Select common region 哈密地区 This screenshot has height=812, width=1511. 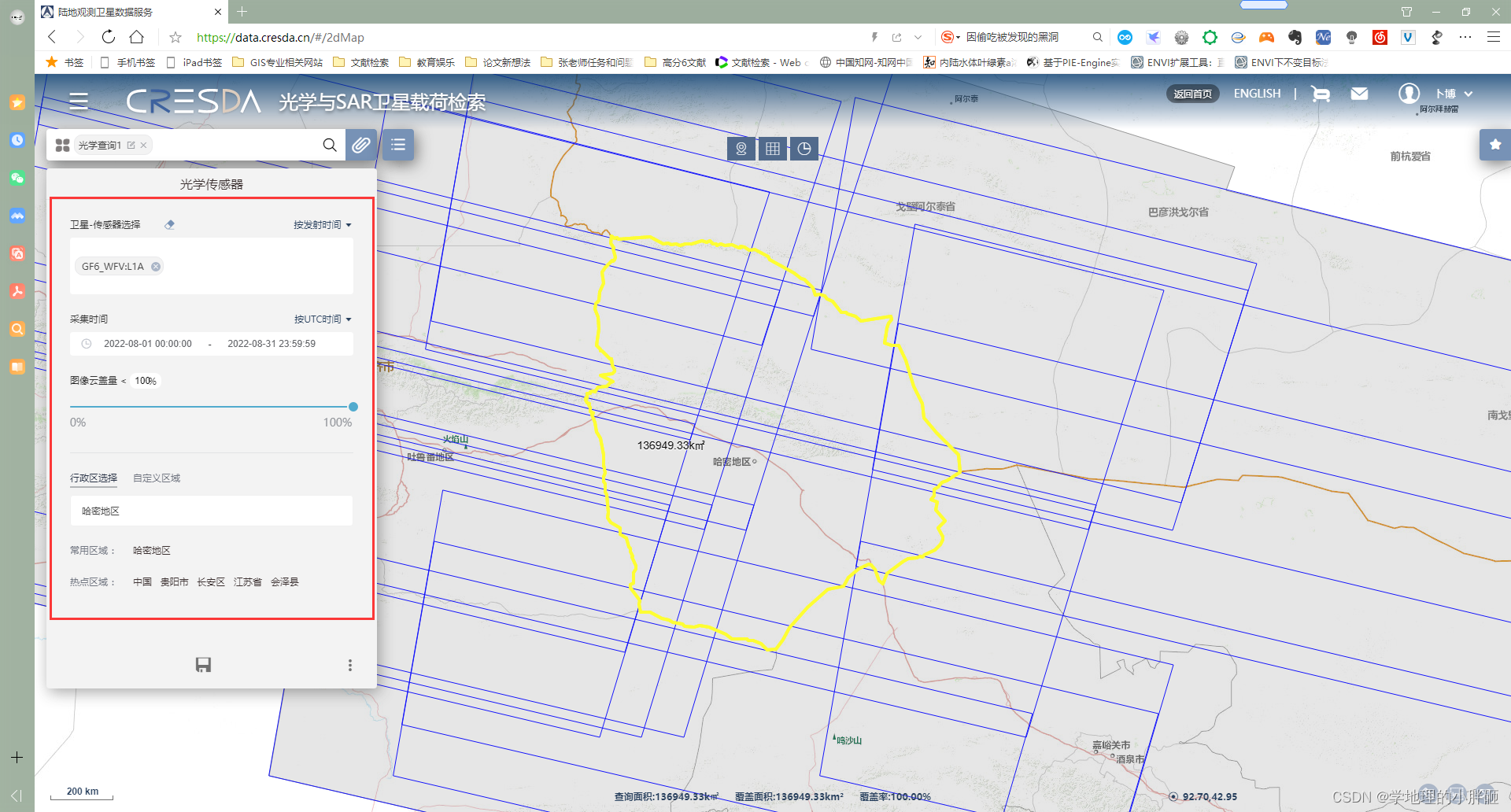[152, 551]
